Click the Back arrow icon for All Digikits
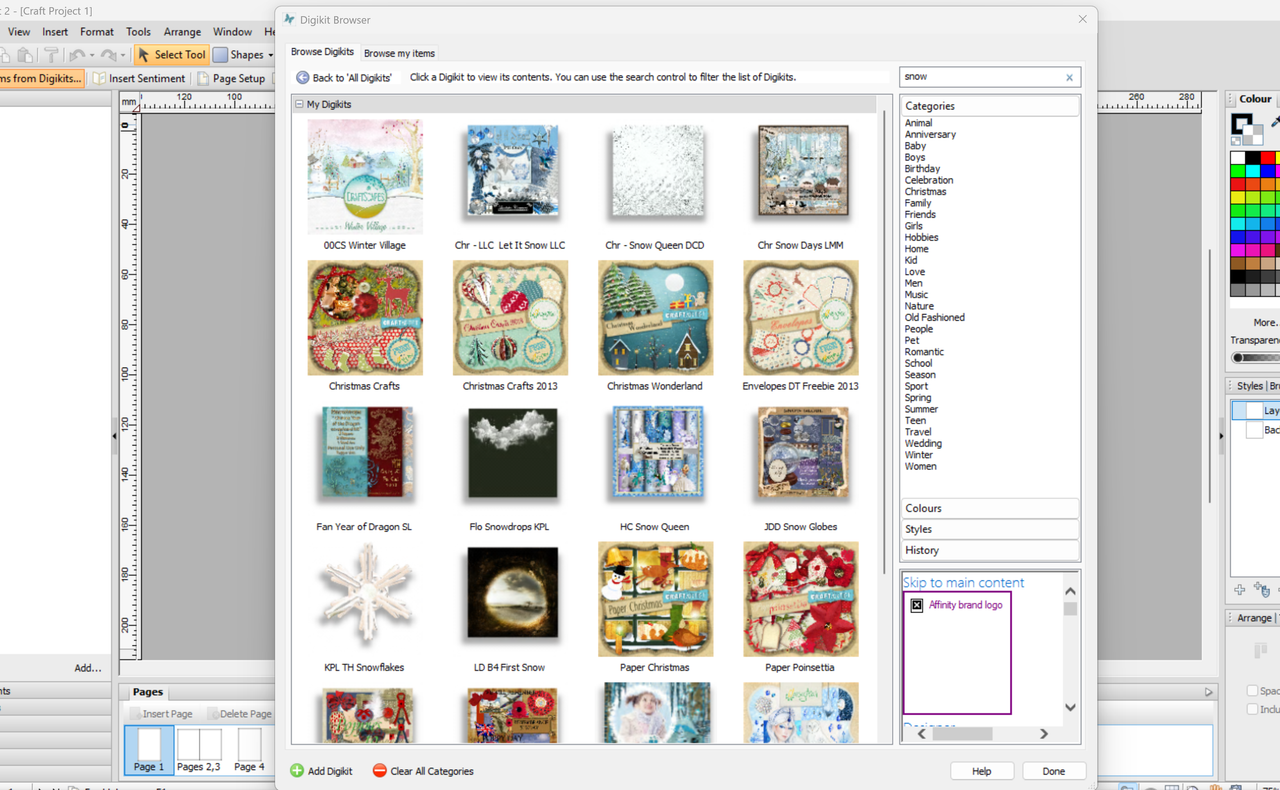 (x=302, y=77)
